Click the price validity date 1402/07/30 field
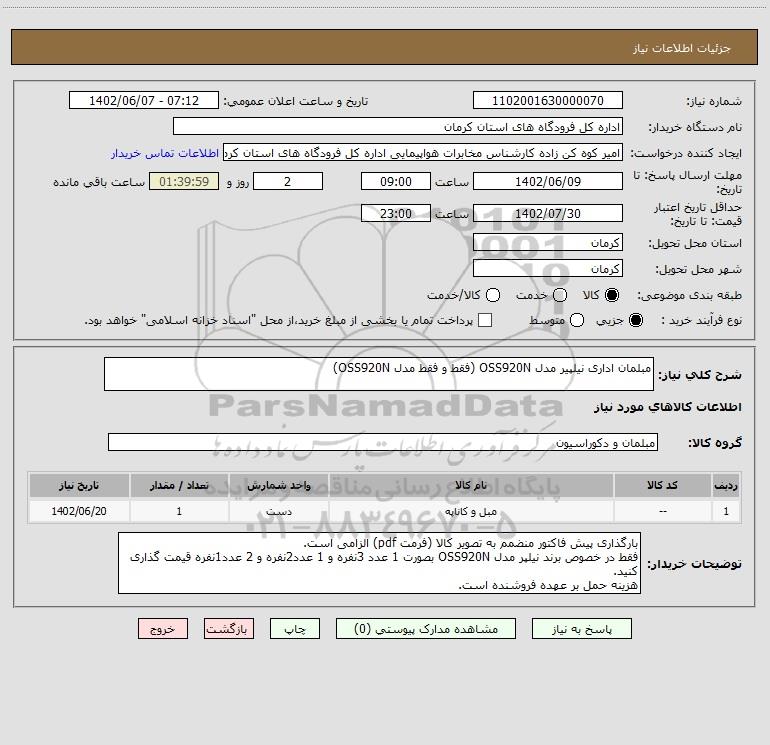Image resolution: width=770 pixels, height=745 pixels. point(548,213)
